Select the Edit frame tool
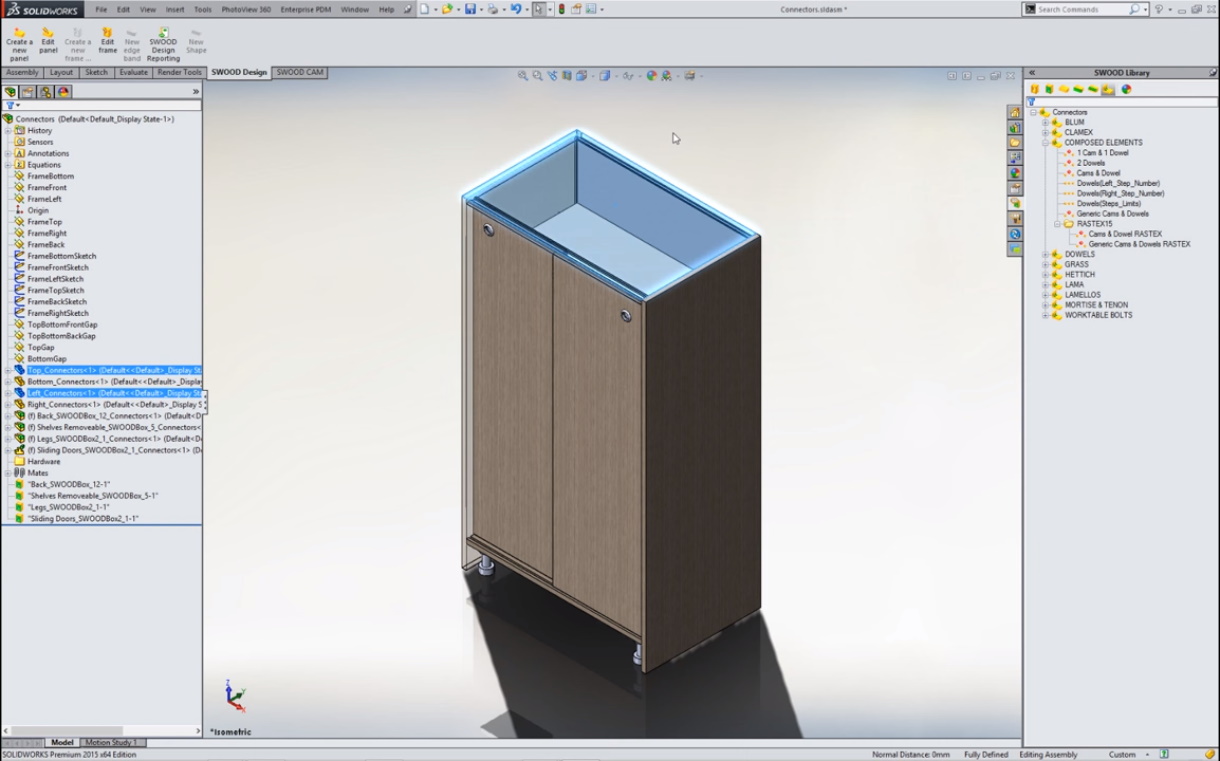The width and height of the screenshot is (1220, 761). [107, 44]
